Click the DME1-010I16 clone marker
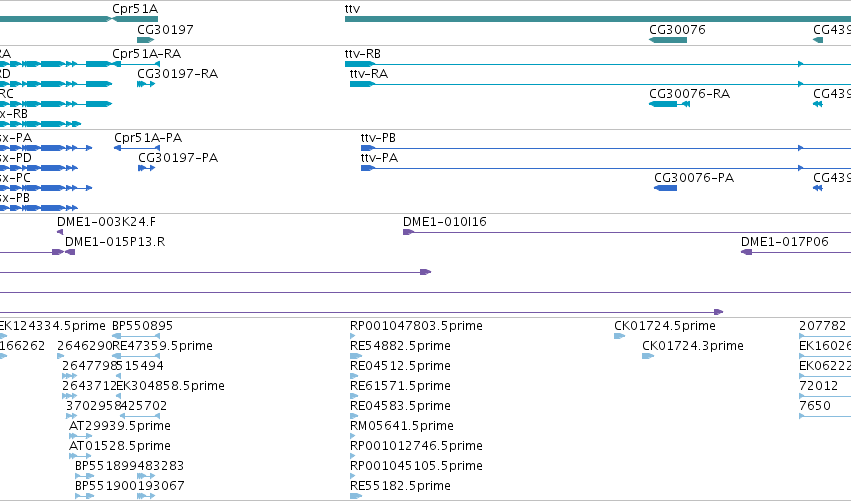This screenshot has height=501, width=851. 409,232
